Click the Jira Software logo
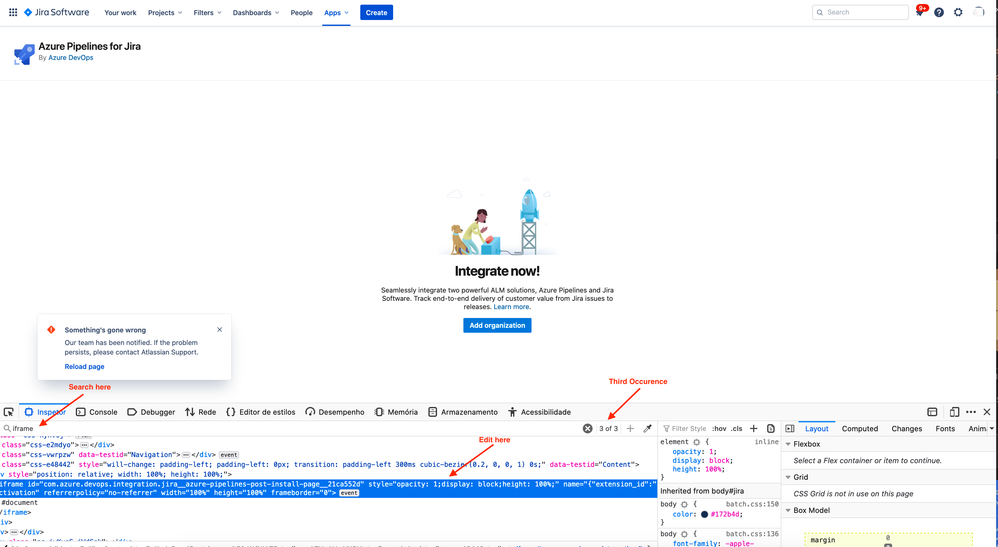The height and width of the screenshot is (547, 998). 57,12
